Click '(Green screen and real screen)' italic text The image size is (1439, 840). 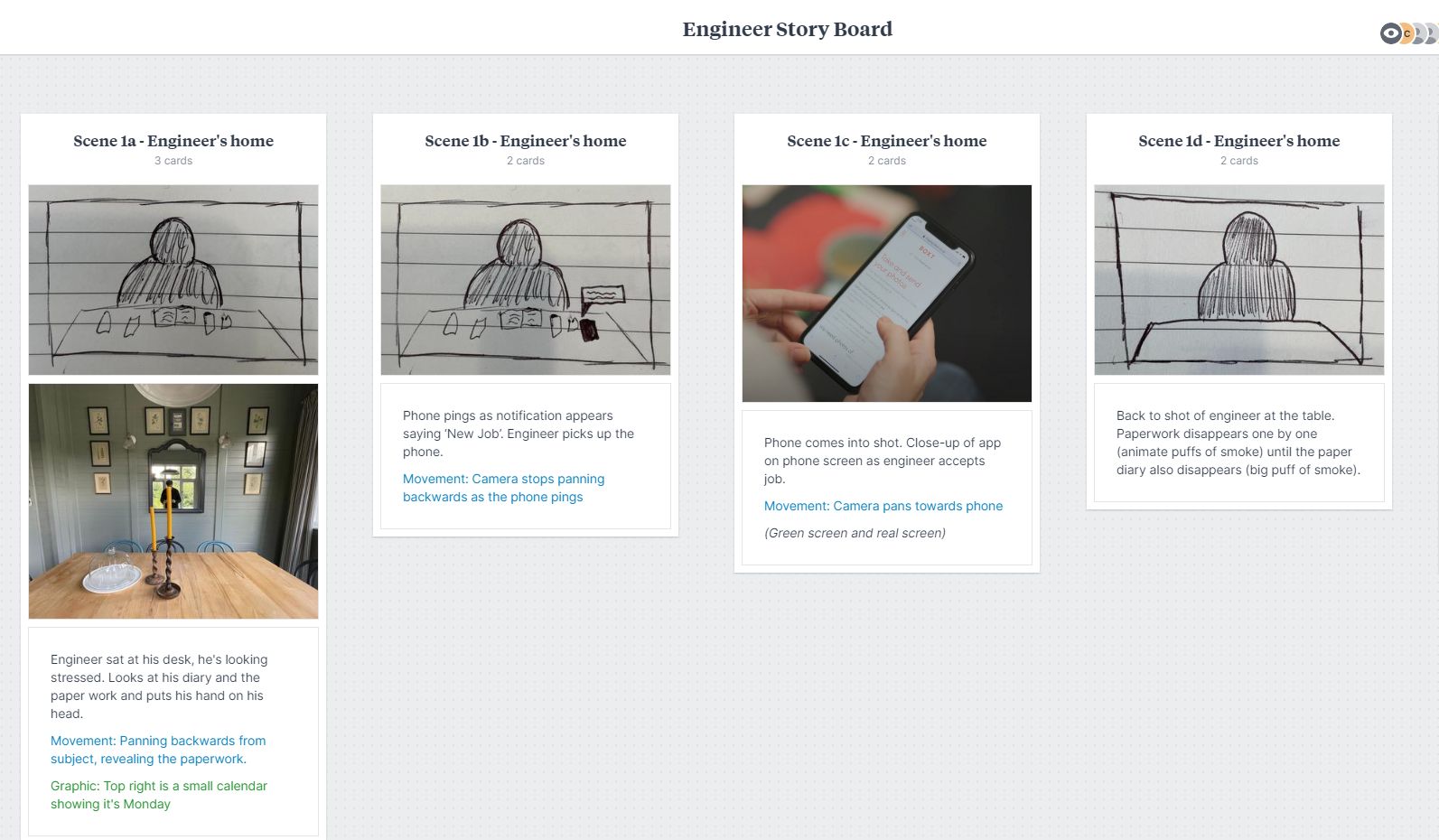pyautogui.click(x=855, y=533)
